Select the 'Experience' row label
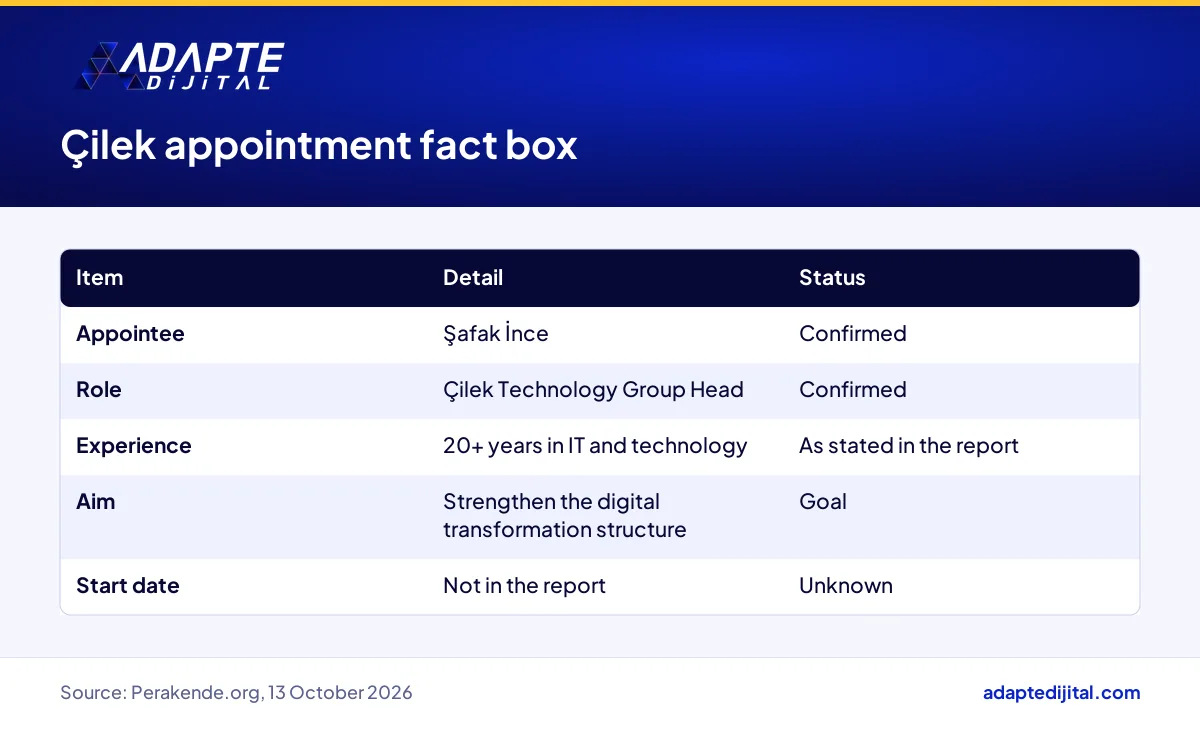Image resolution: width=1200 pixels, height=743 pixels. 134,446
